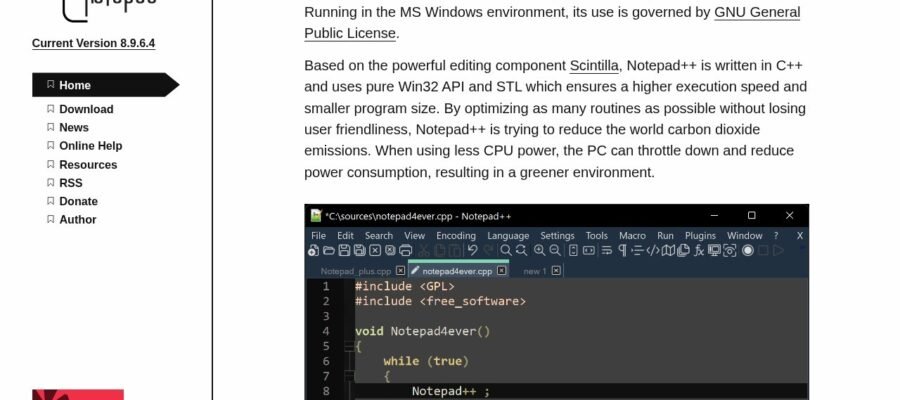The height and width of the screenshot is (400, 900).
Task: Collapse the fold marker at line 7
Action: point(348,376)
